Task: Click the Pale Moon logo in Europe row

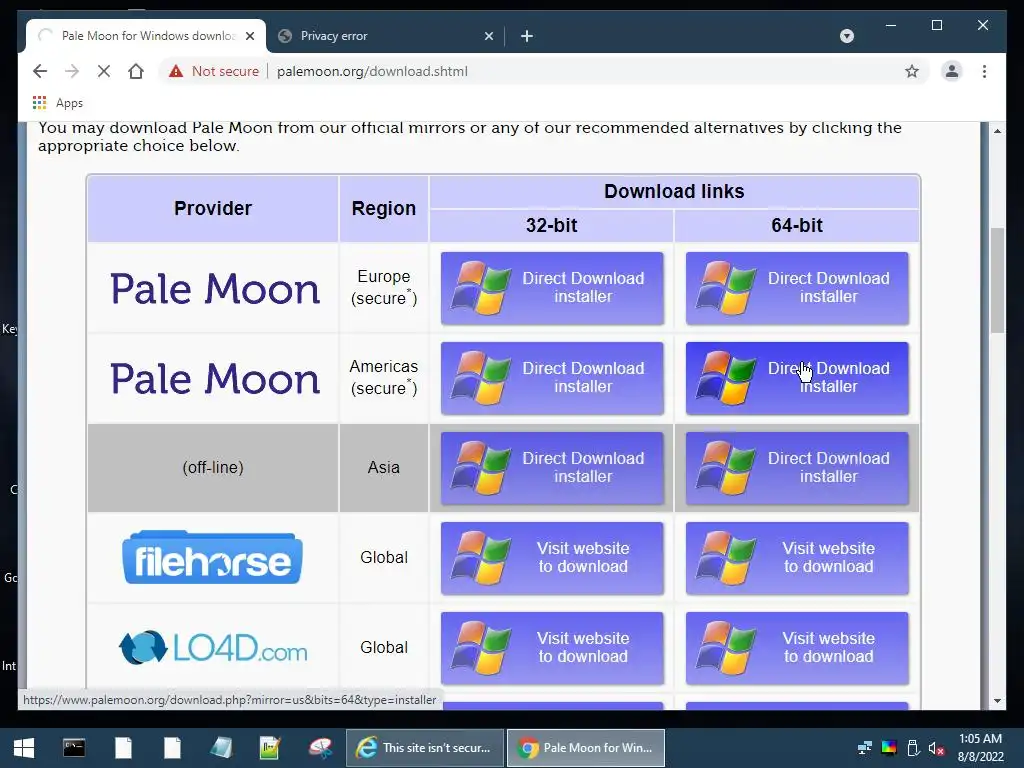Action: point(215,289)
